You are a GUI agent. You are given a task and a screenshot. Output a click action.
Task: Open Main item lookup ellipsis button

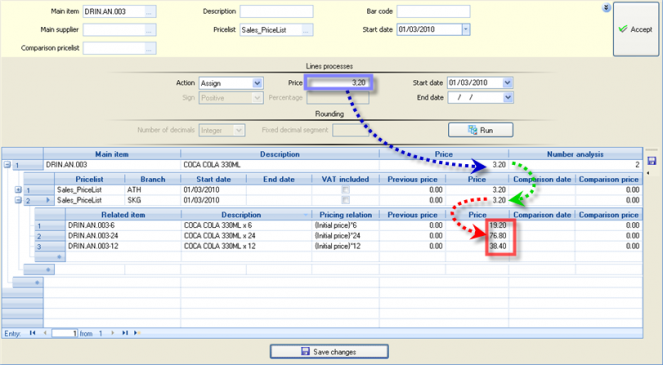coord(149,12)
